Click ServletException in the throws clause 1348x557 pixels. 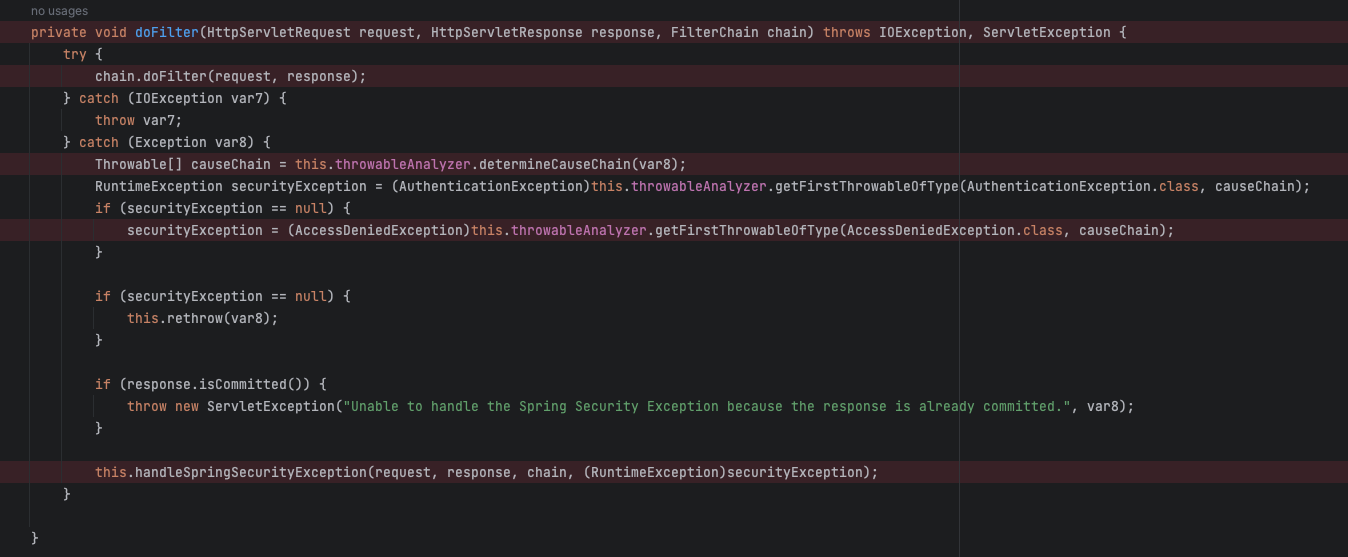pos(1047,32)
